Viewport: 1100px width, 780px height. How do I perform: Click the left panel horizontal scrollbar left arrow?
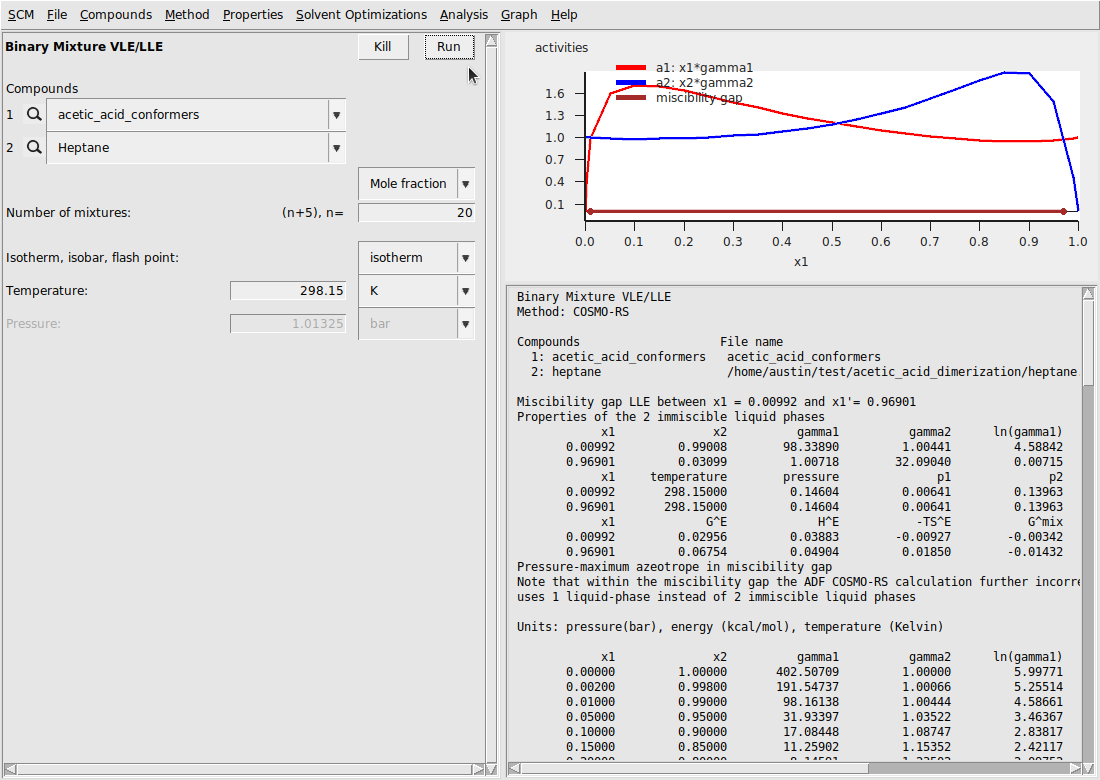pyautogui.click(x=10, y=769)
